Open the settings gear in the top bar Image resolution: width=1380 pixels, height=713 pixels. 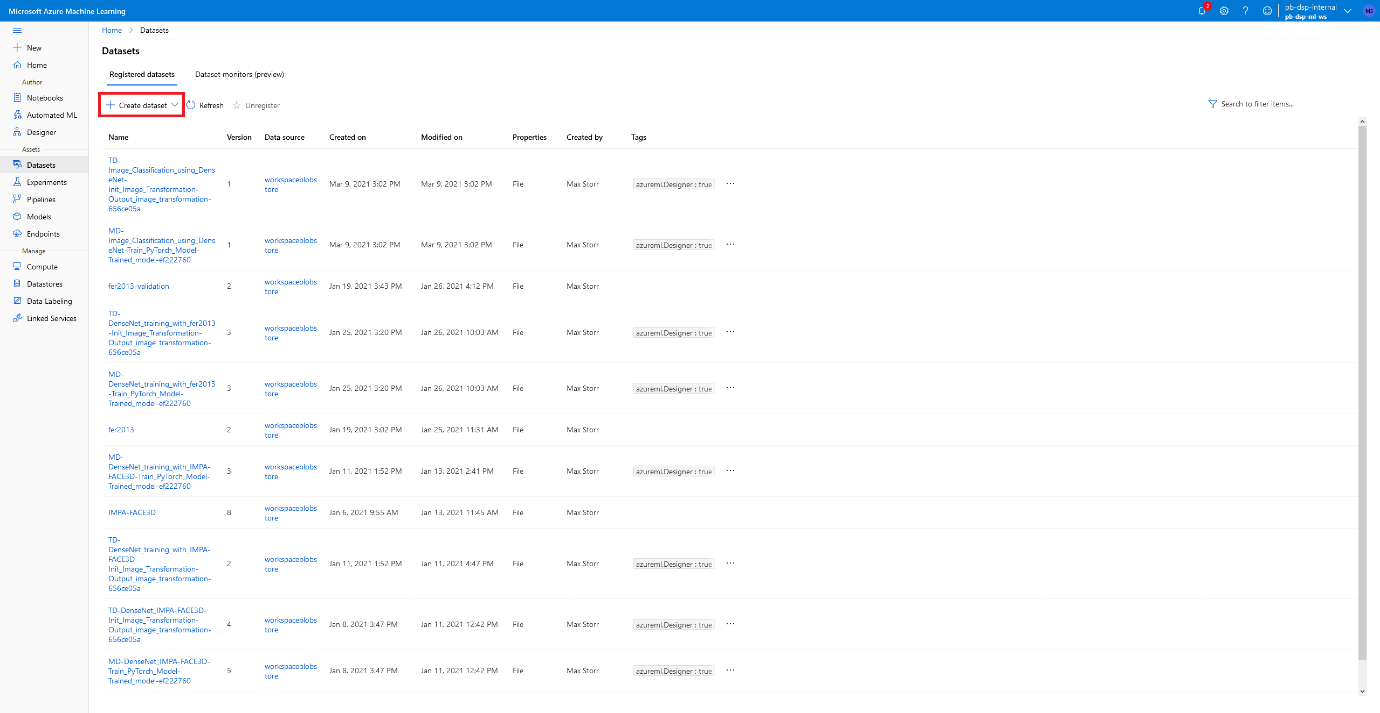pyautogui.click(x=1222, y=10)
